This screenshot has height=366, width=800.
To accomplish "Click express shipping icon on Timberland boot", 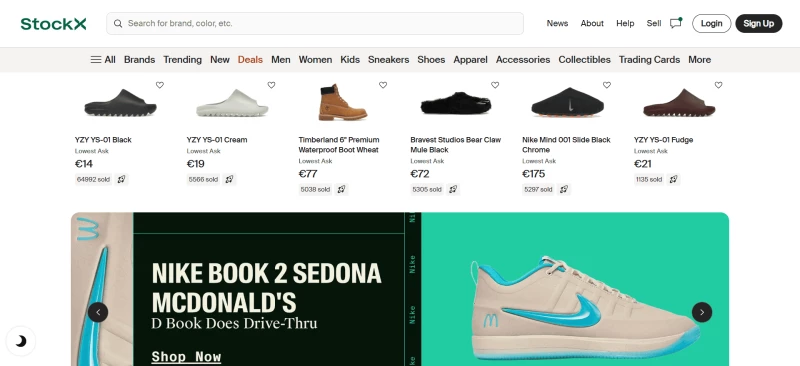I will click(x=341, y=189).
